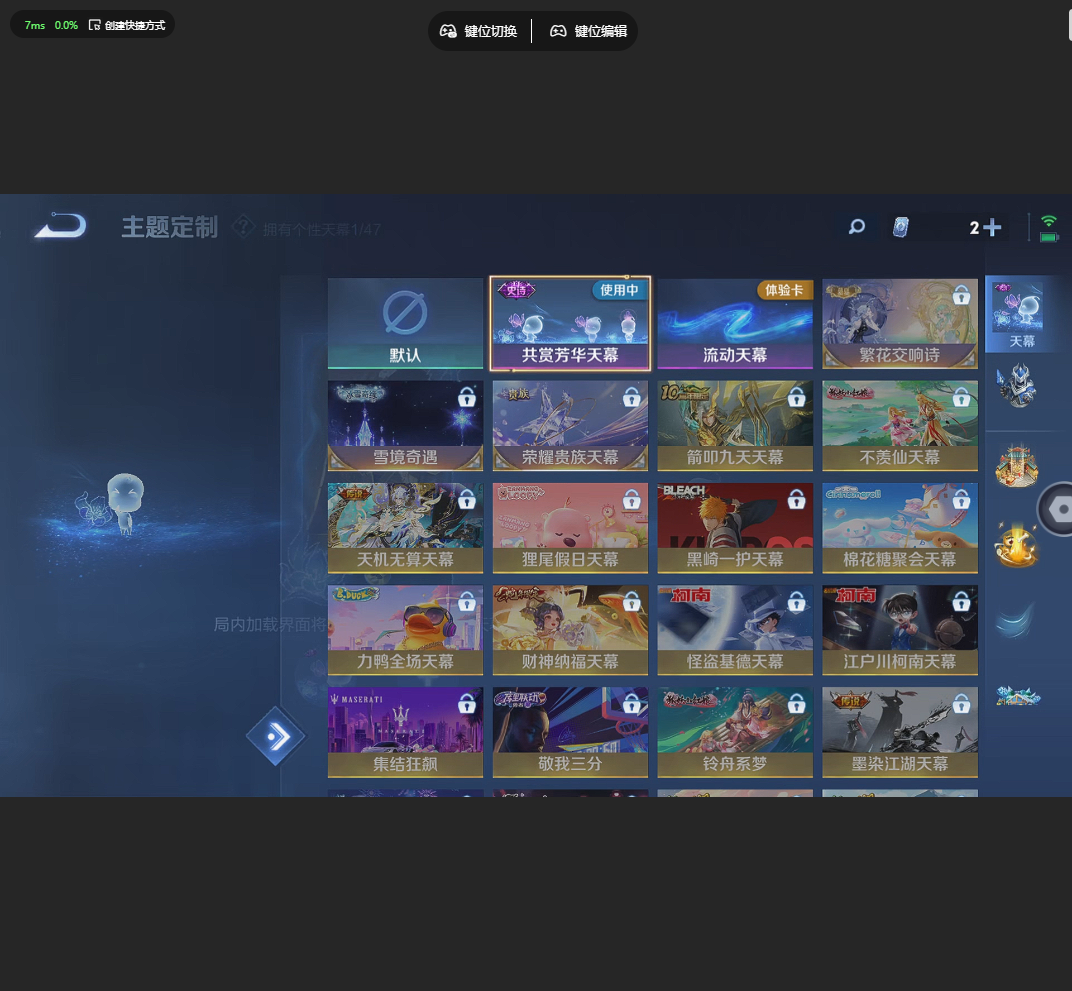This screenshot has width=1072, height=991.
Task: Click the plus icon to add cards
Action: click(x=992, y=228)
